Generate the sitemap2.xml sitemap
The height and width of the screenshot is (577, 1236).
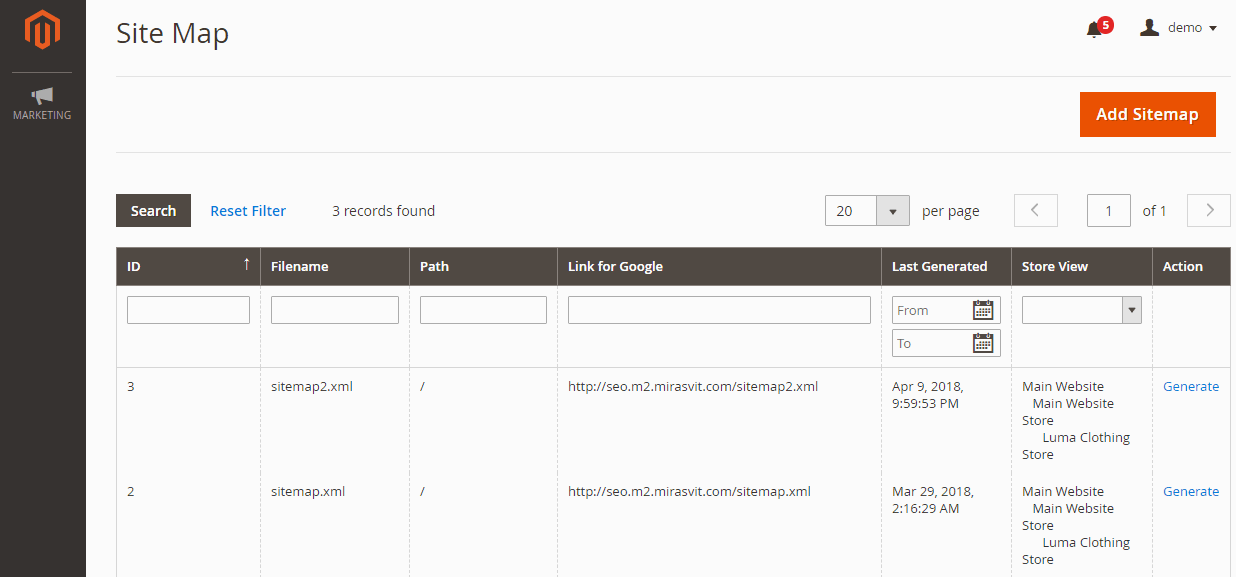(1190, 387)
